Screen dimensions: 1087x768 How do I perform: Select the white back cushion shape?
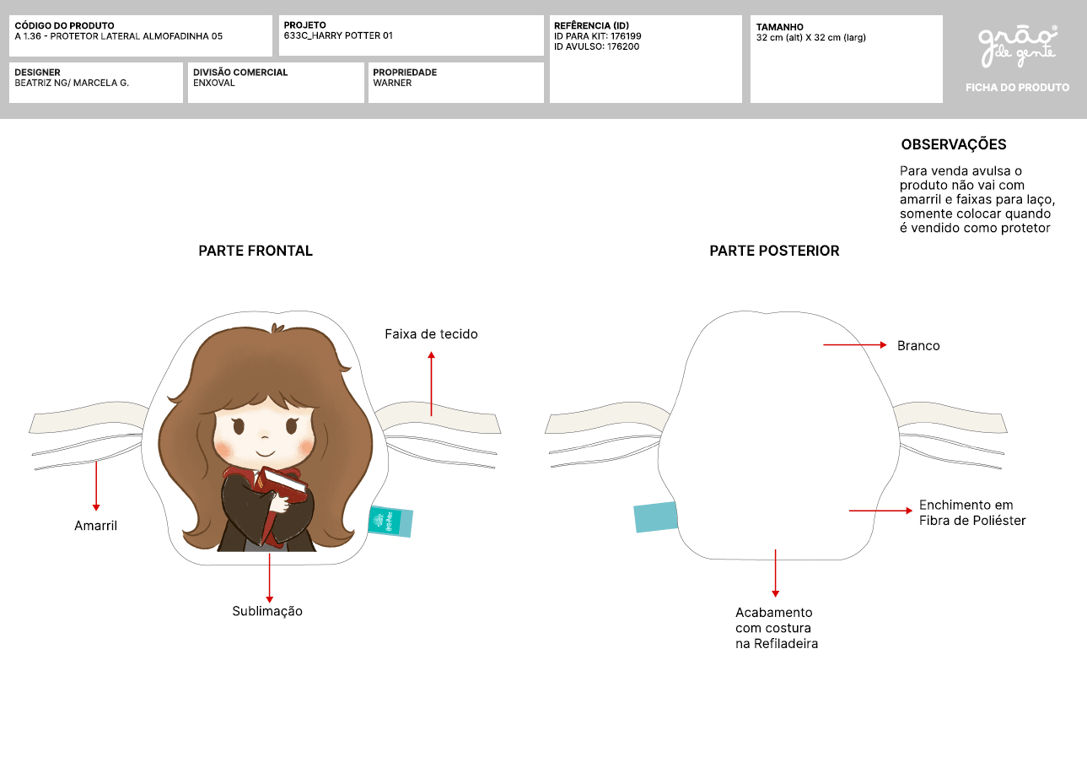778,435
